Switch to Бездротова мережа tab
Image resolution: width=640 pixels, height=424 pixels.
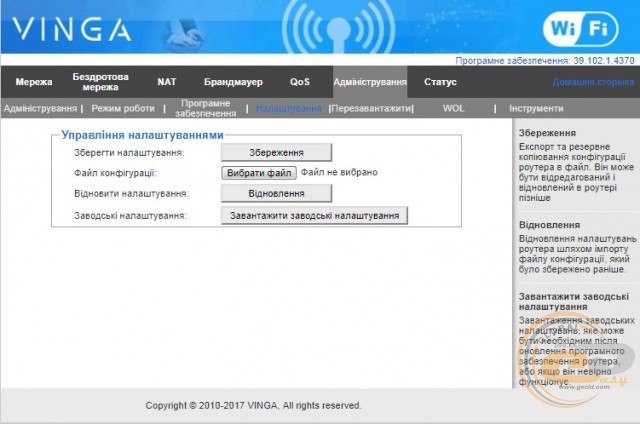[101, 82]
